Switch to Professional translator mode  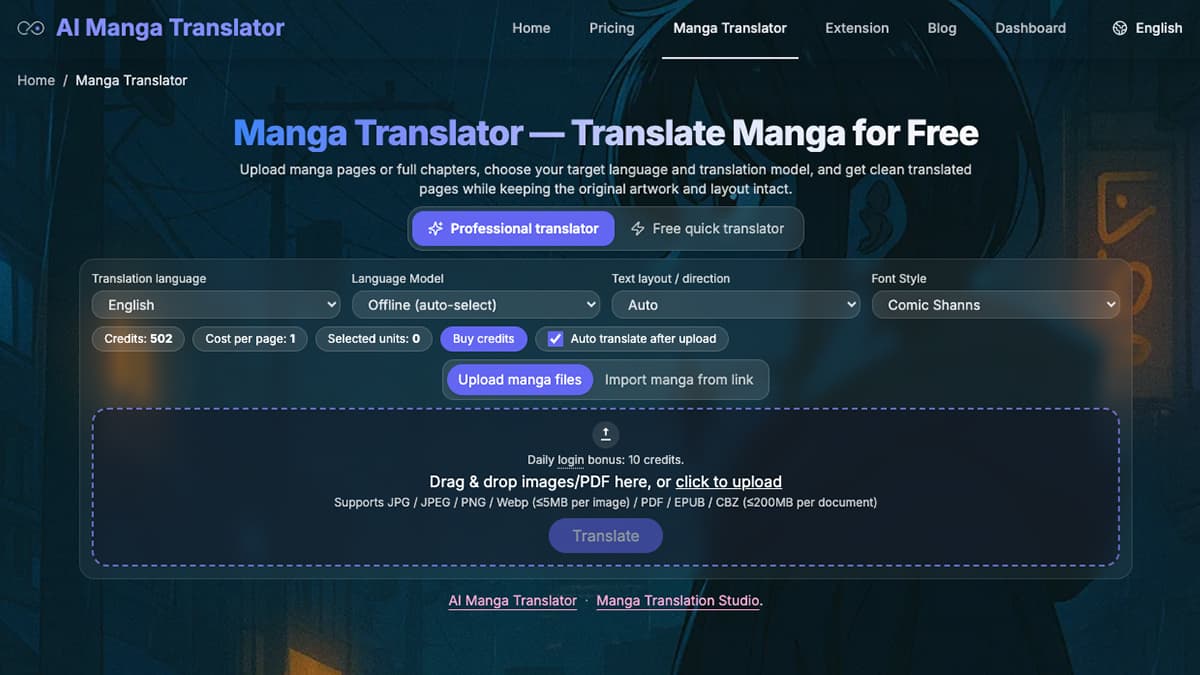[513, 228]
